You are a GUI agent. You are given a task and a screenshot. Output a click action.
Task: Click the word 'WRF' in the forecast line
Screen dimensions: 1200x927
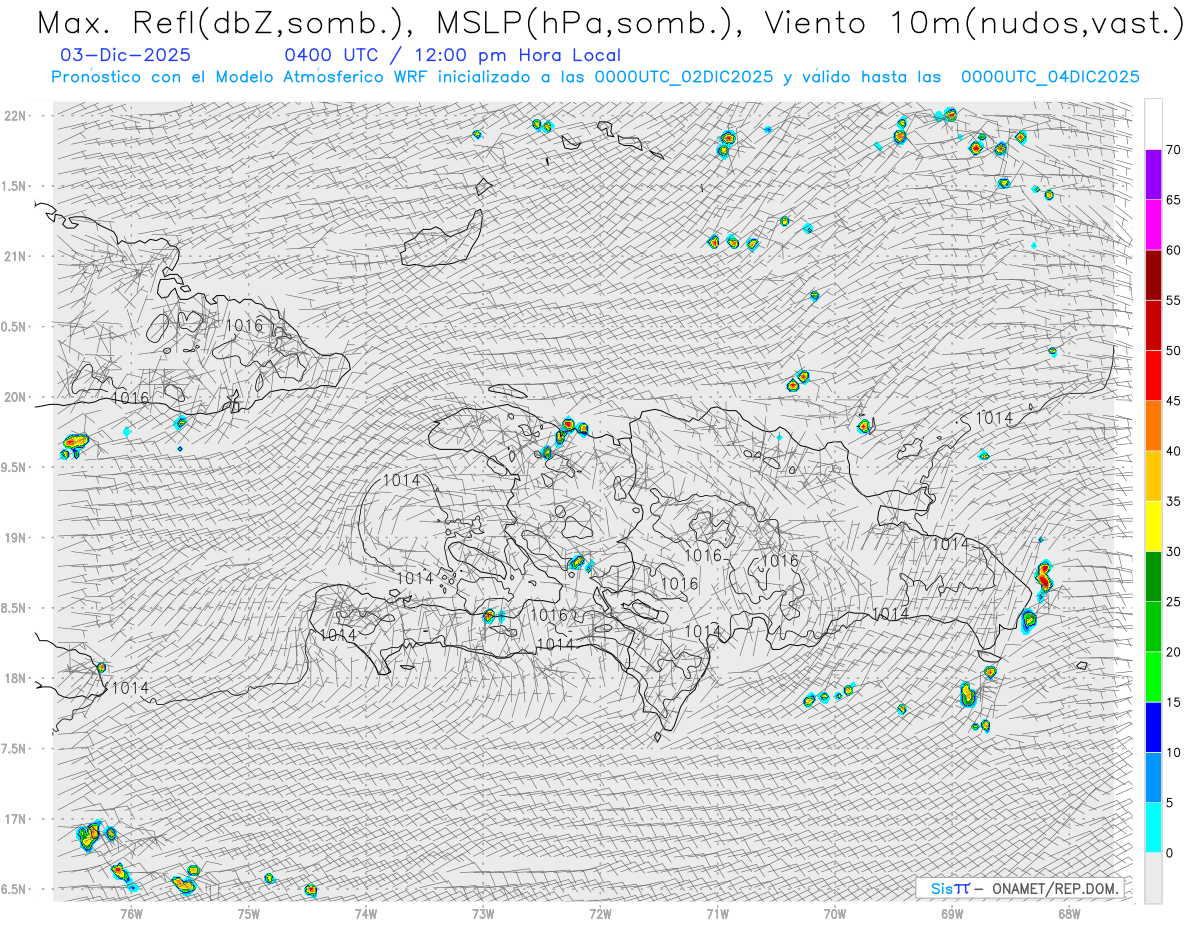[x=411, y=77]
